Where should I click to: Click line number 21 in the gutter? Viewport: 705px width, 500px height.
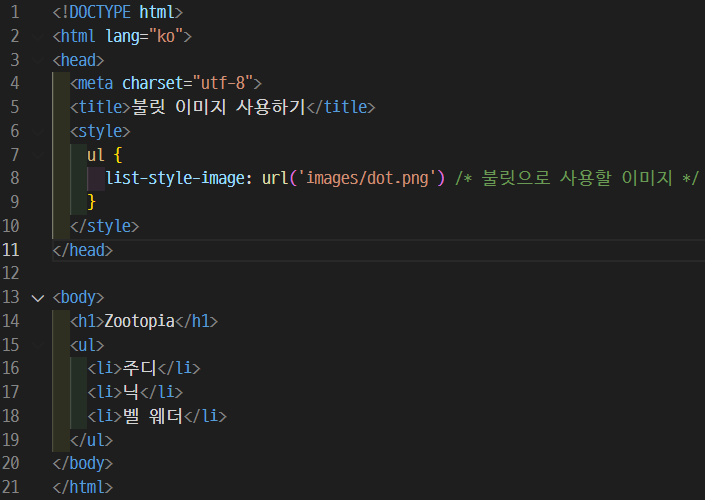pos(11,487)
